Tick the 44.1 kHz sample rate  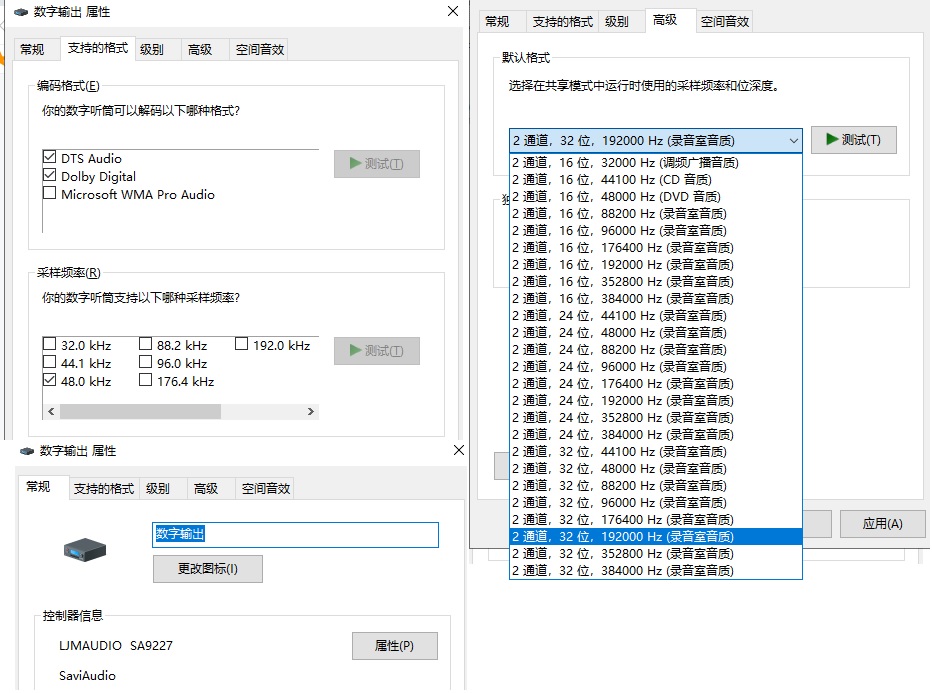coord(50,362)
